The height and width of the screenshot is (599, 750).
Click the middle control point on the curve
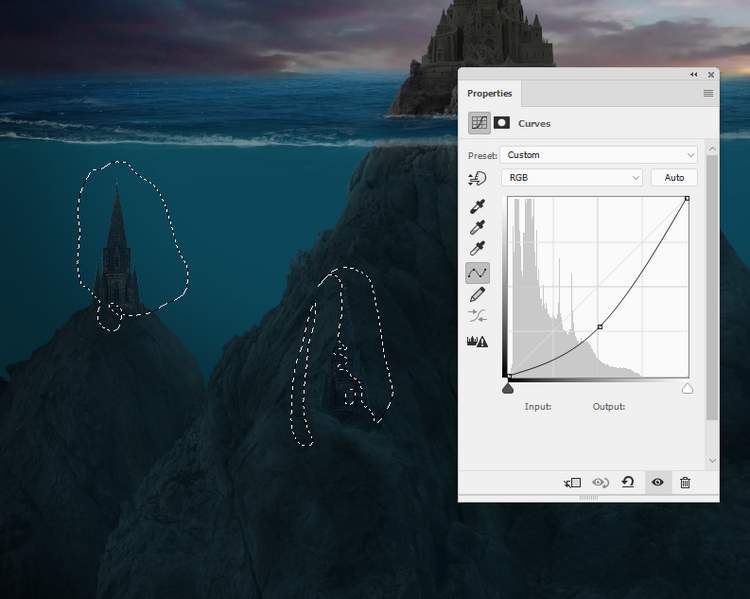[599, 327]
